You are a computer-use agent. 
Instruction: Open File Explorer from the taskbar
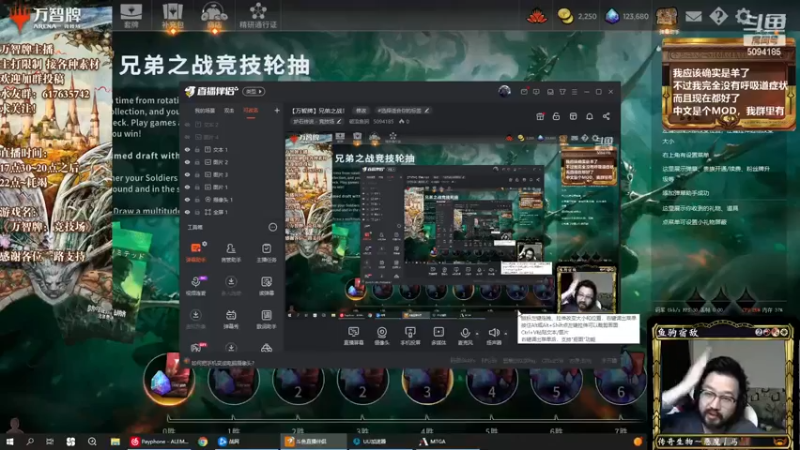point(115,441)
